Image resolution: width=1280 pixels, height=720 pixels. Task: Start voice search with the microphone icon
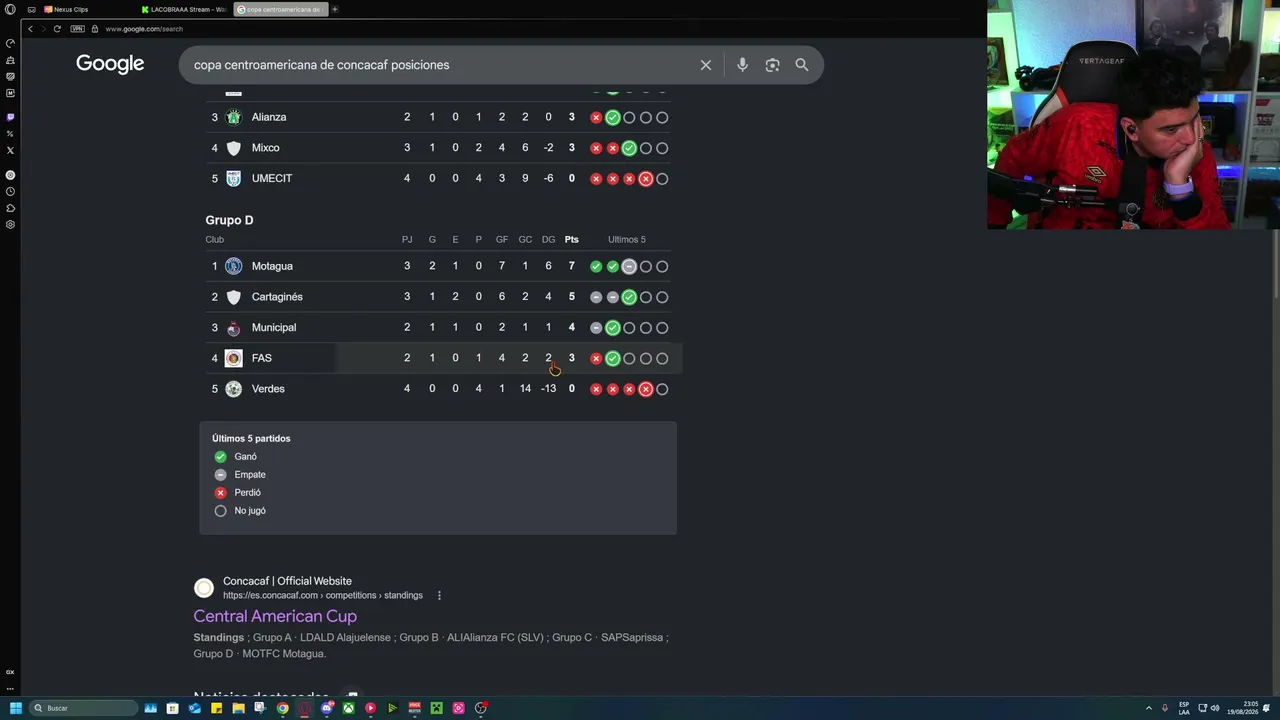pos(742,65)
